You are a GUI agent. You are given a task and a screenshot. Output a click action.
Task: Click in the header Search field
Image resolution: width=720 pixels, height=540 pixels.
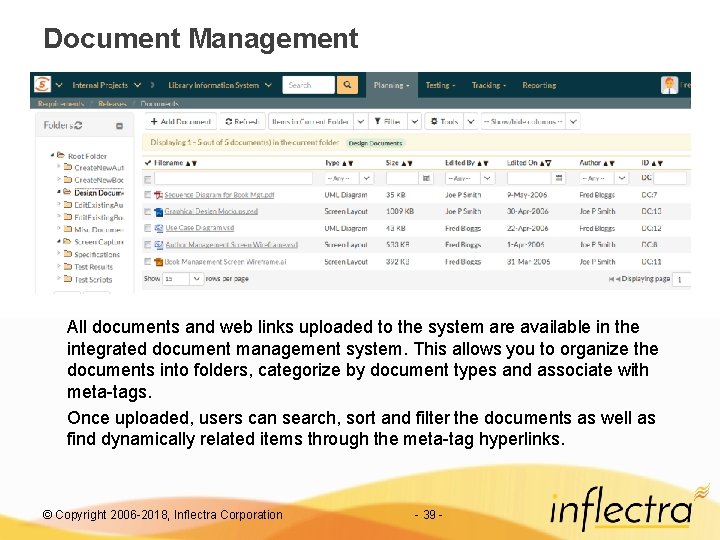309,85
